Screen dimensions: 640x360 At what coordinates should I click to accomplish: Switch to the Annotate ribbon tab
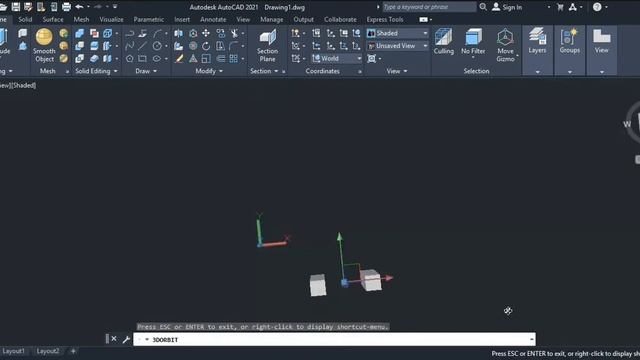[213, 19]
